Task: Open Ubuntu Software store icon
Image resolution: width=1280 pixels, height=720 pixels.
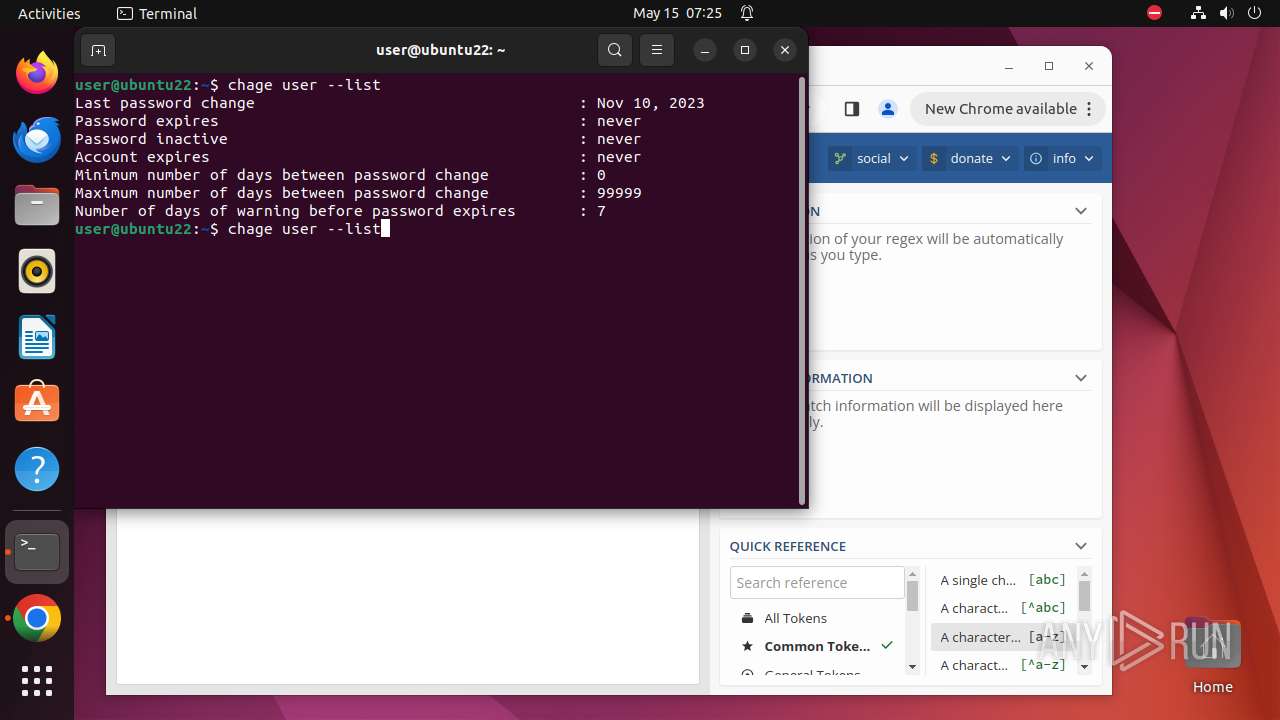Action: tap(37, 403)
